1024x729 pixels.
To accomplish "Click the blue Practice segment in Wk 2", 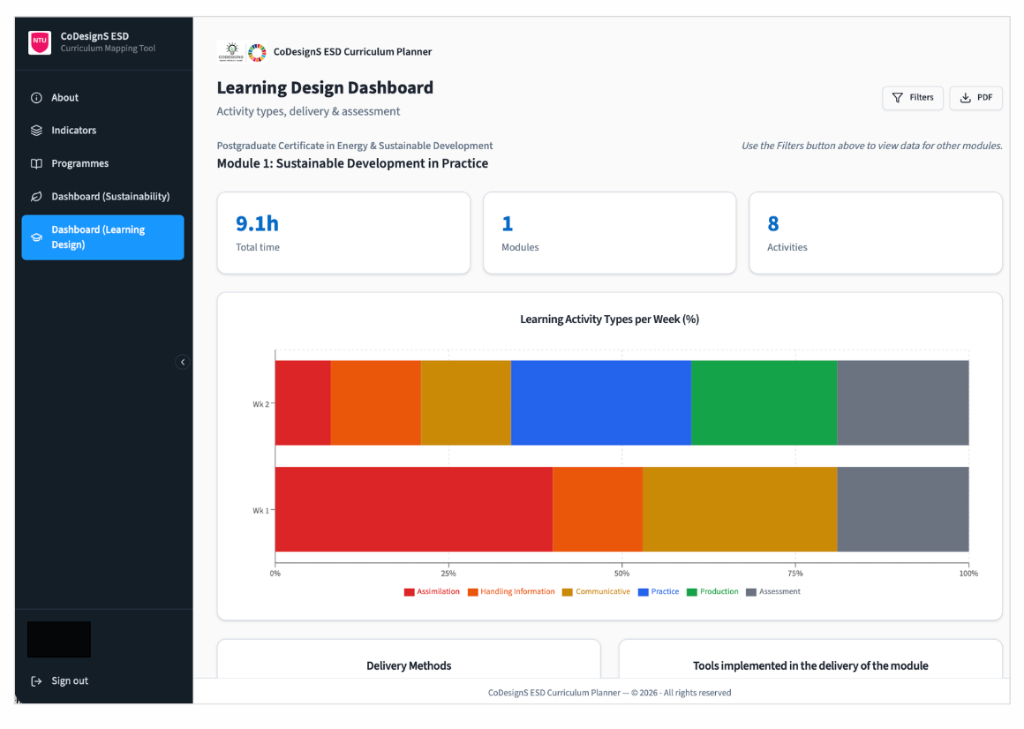I will tap(601, 403).
